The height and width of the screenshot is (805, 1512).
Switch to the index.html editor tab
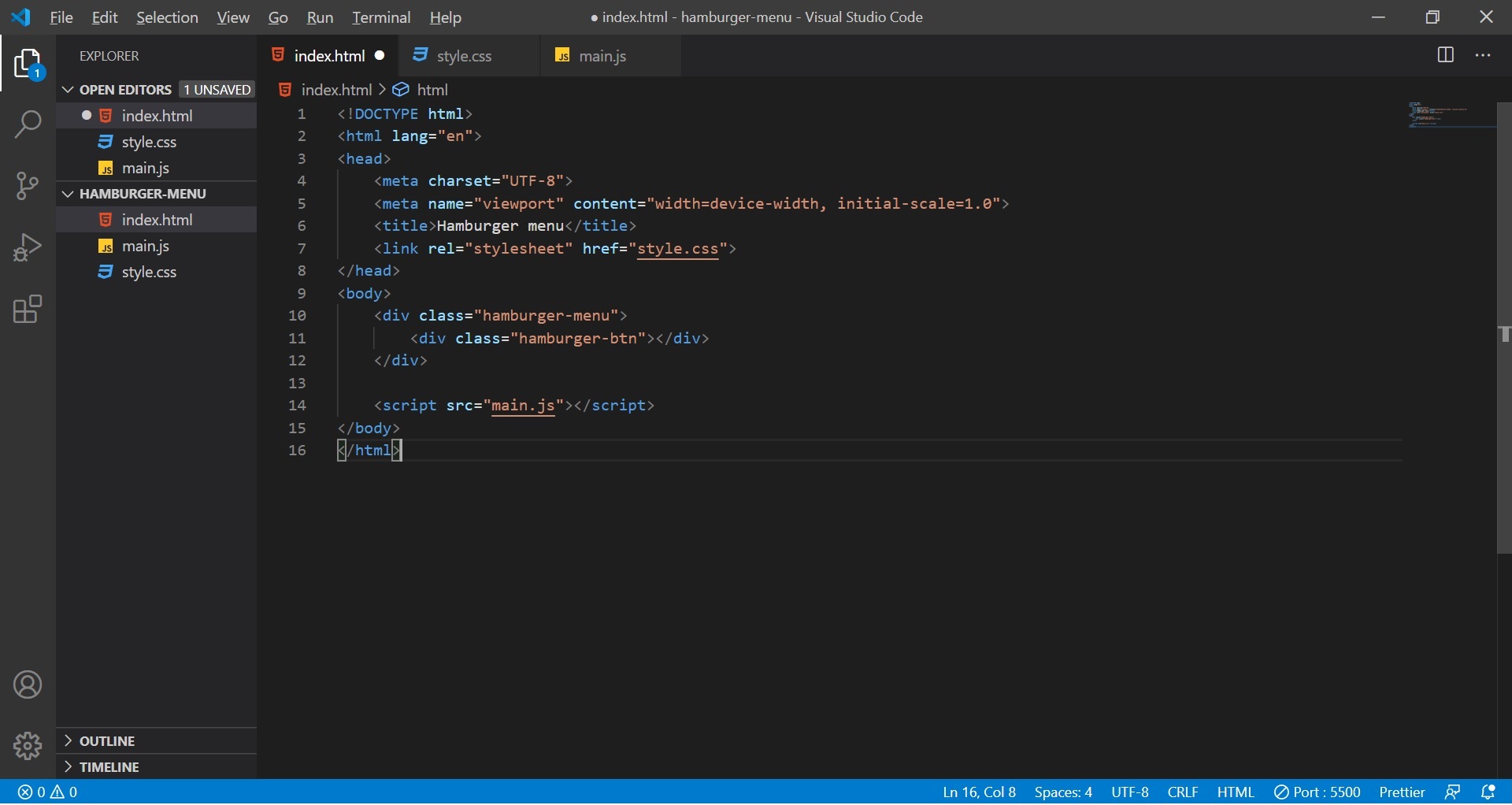click(328, 55)
